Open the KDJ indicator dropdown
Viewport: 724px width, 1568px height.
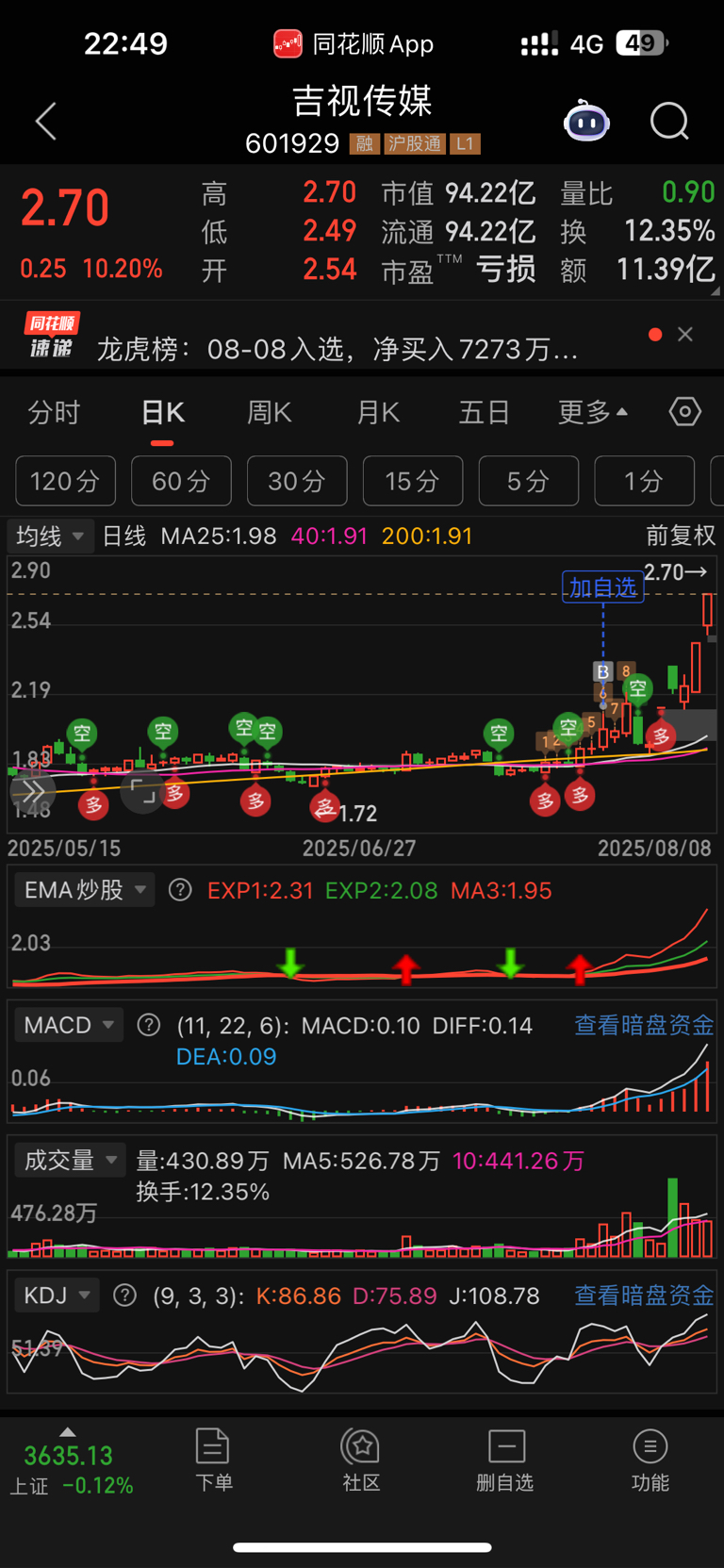[57, 1296]
